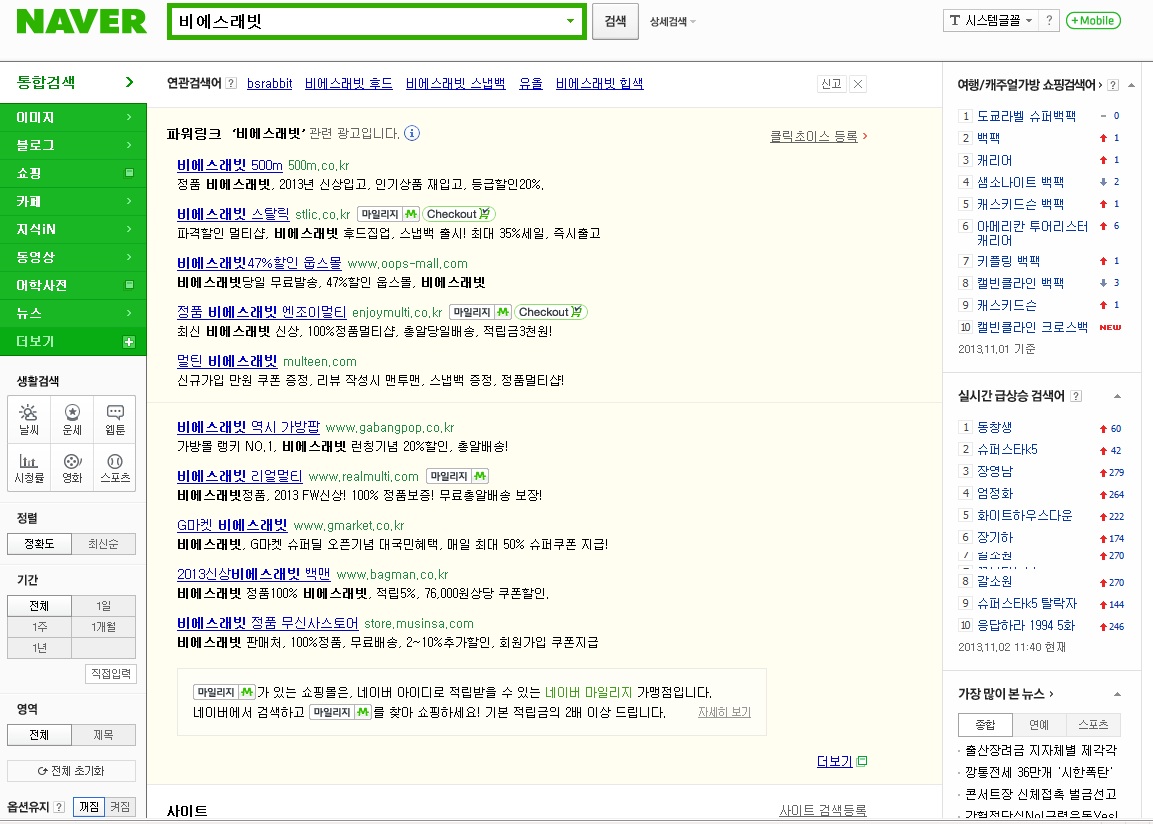Image resolution: width=1153 pixels, height=824 pixels.
Task: Click help icon beside 옵션유지
Action: [x=60, y=807]
